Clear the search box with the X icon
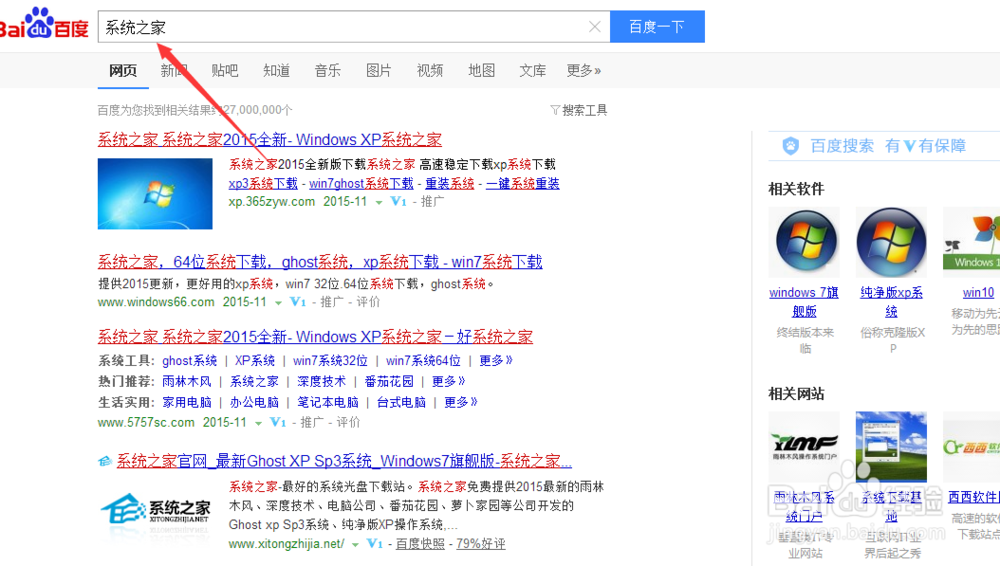The image size is (1000, 566). pos(594,27)
